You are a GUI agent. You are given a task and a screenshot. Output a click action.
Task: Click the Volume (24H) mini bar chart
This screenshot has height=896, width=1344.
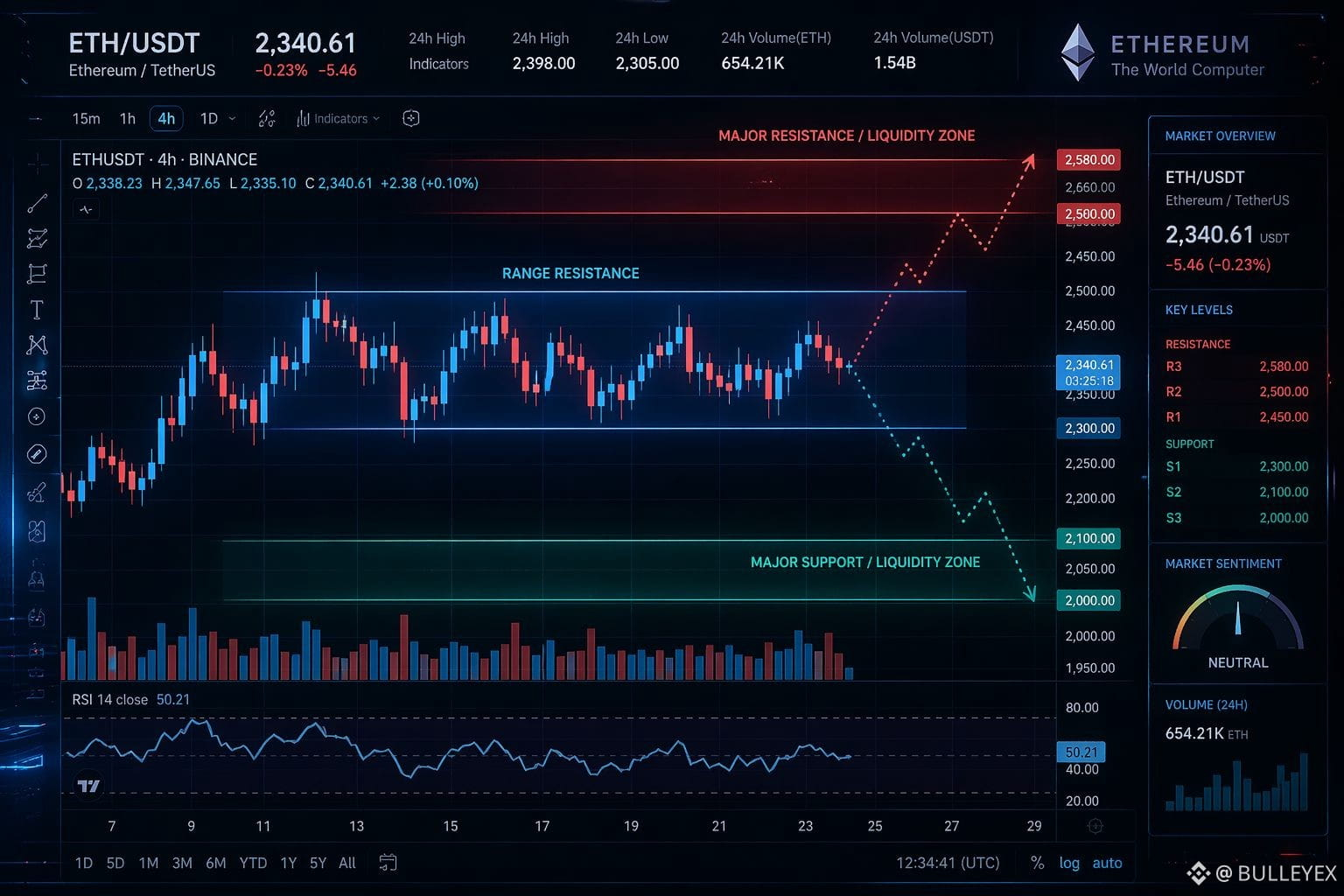pos(1237,781)
